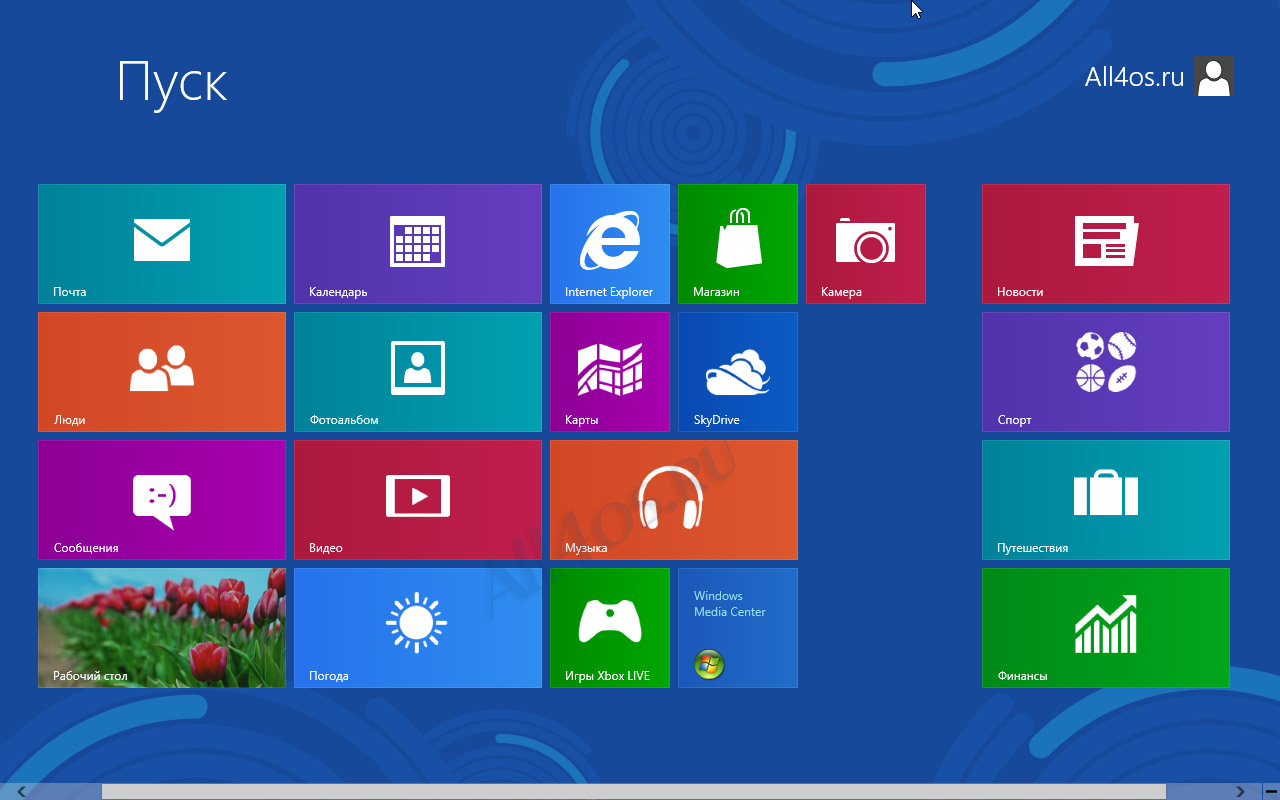Open the Windows Media Center tile
This screenshot has height=800, width=1280.
click(738, 628)
